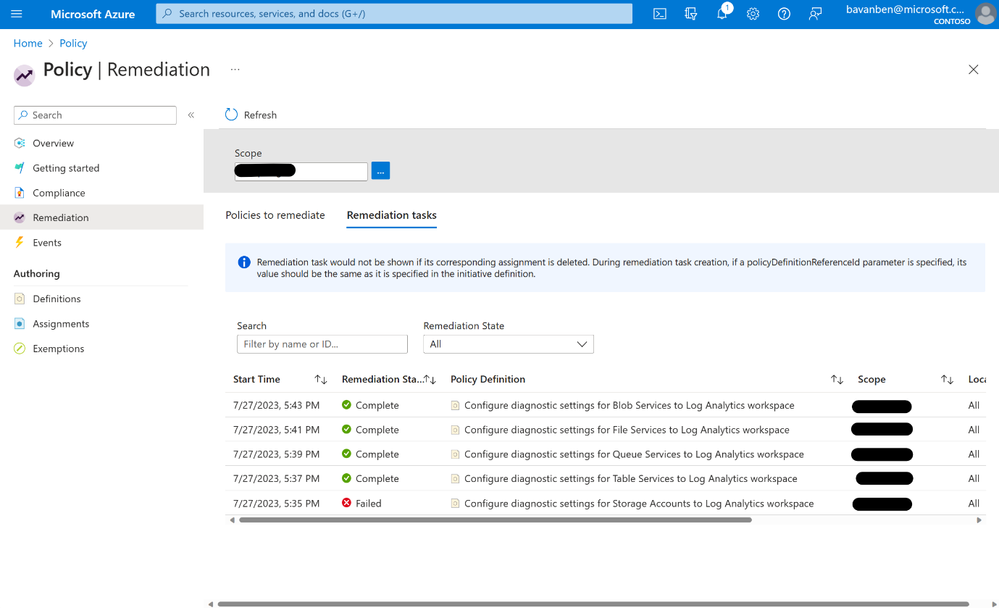Open Cloud Shell from top bar
Viewport: 999px width, 608px height.
(659, 13)
